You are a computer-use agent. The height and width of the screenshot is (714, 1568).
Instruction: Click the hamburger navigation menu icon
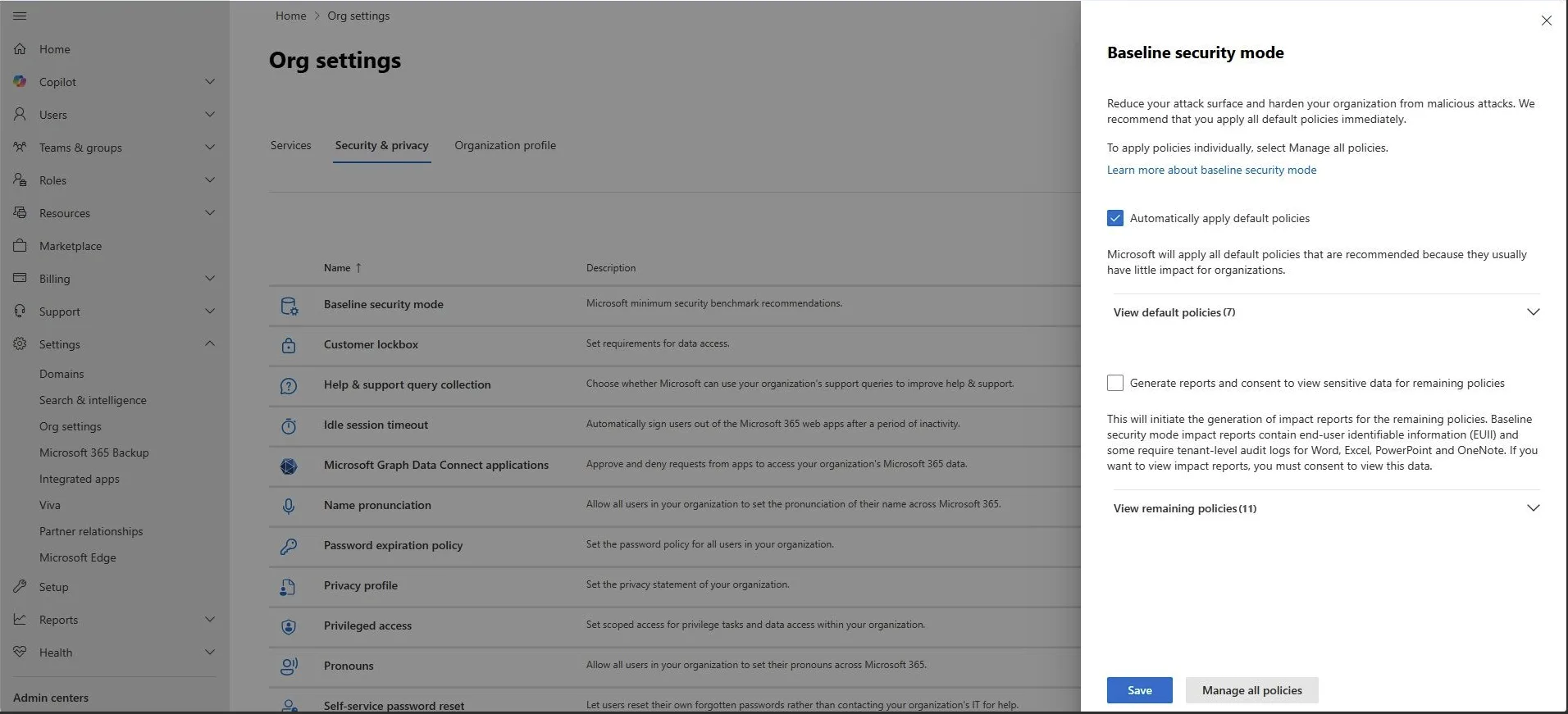(x=20, y=16)
